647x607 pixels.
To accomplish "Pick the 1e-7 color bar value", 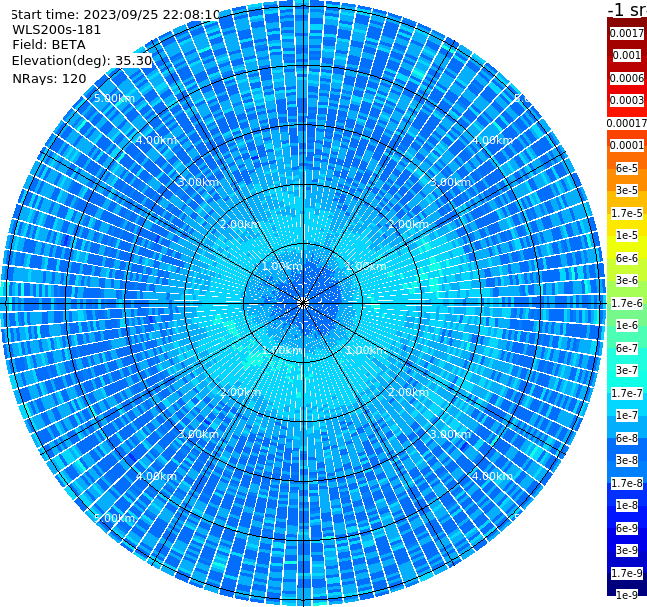I will pos(627,415).
